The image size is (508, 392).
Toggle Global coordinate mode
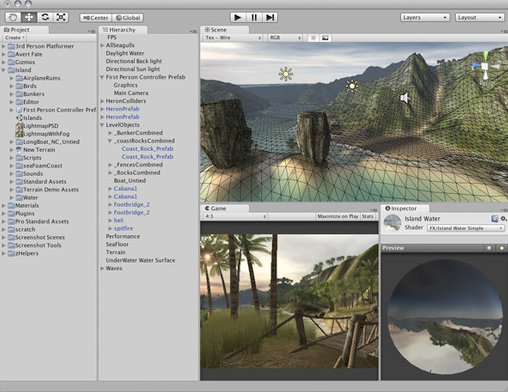click(128, 18)
